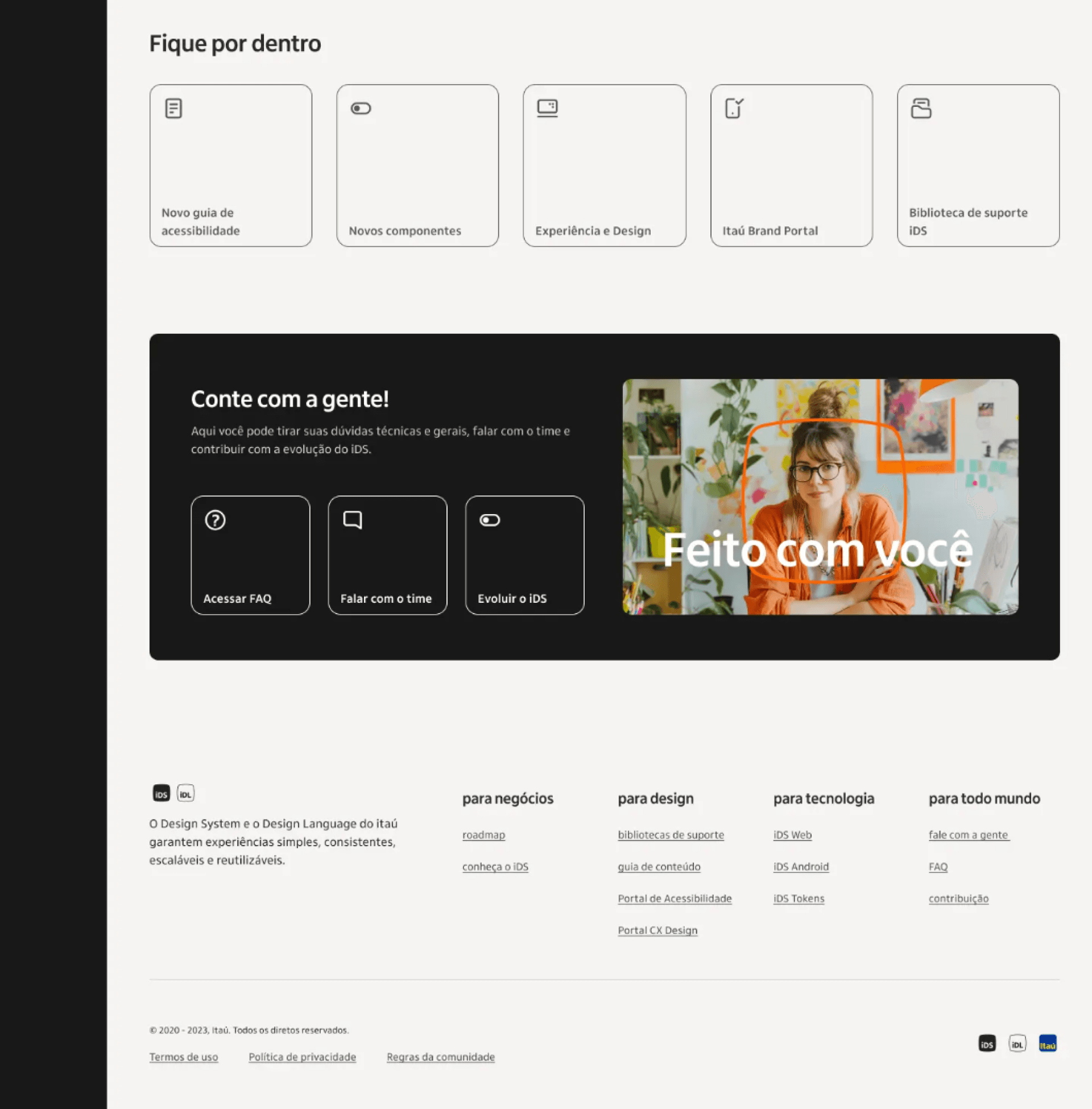1092x1109 pixels.
Task: Click the document icon in accessibility guide card
Action: click(x=173, y=108)
